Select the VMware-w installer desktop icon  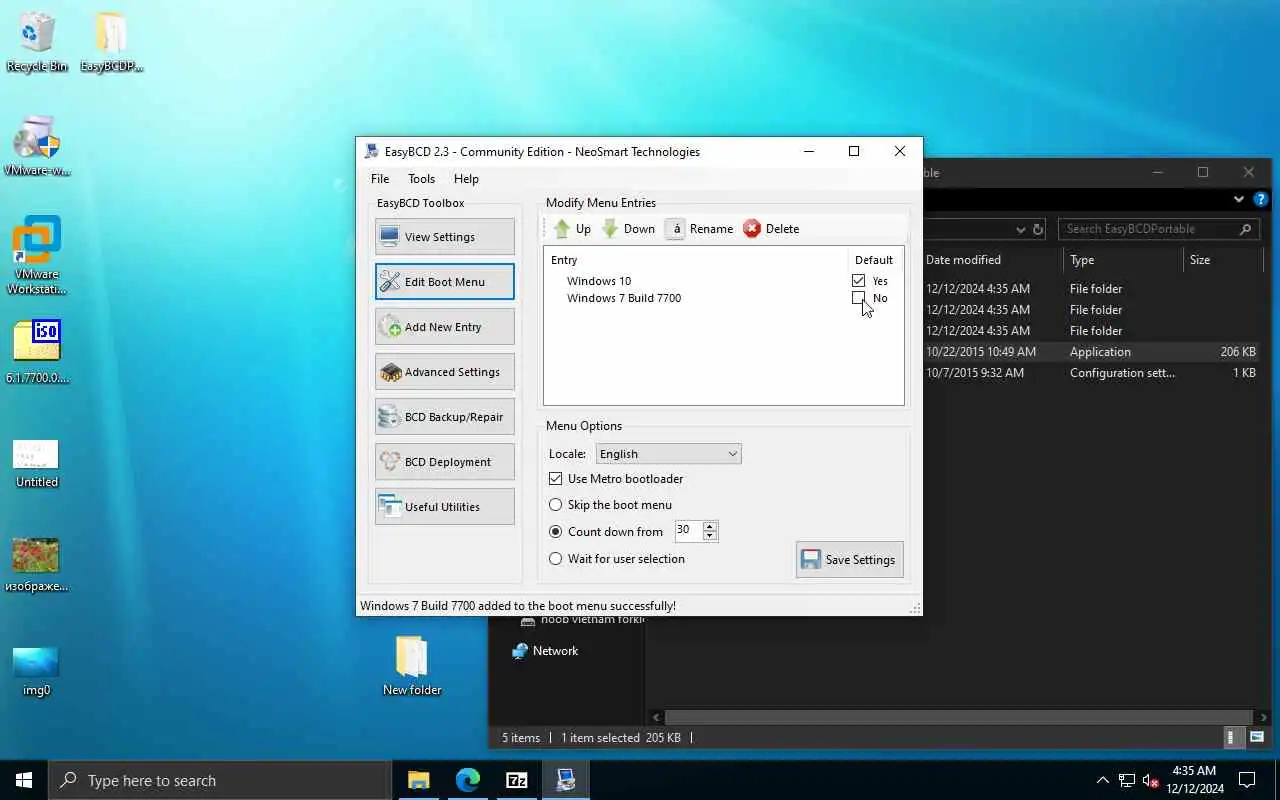coord(37,146)
